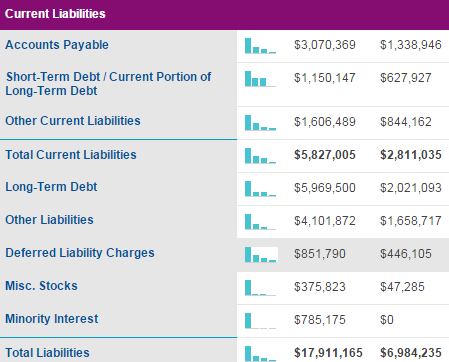Open the Minority Interest link
The height and width of the screenshot is (362, 449).
point(52,319)
